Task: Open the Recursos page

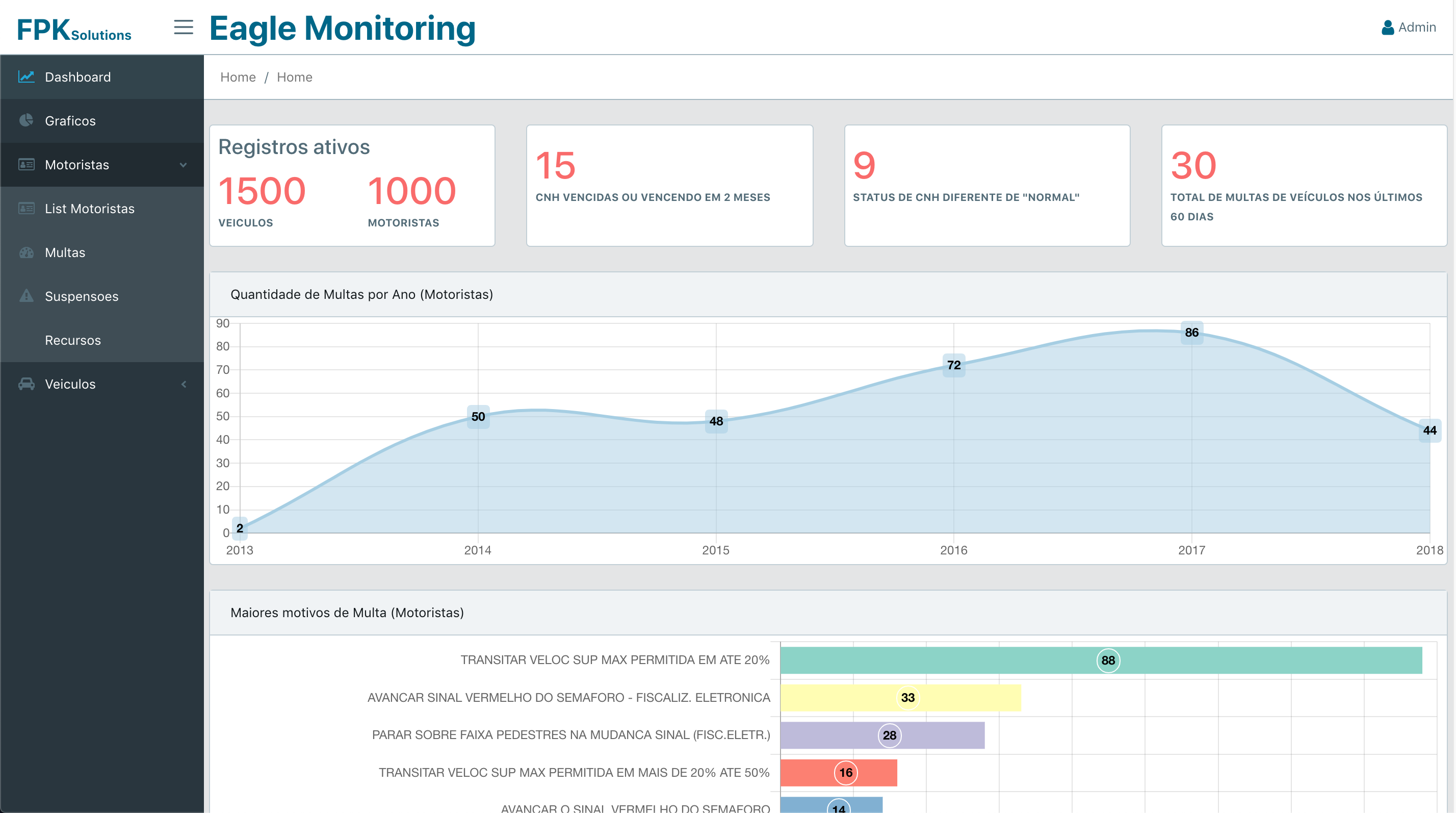Action: point(102,340)
